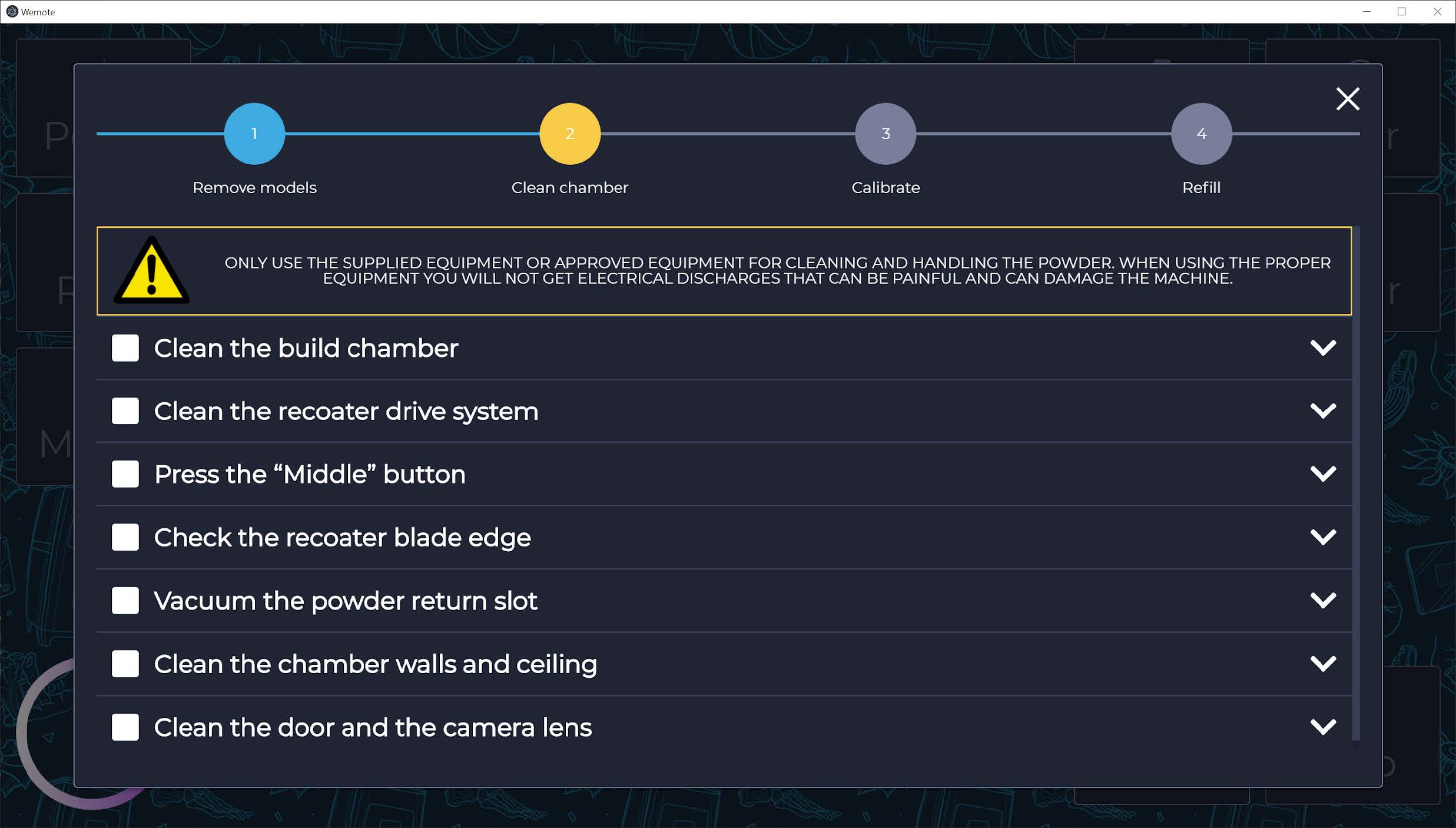Show details for 'Vacuum the powder return slot'
The image size is (1456, 828).
[x=1324, y=601]
